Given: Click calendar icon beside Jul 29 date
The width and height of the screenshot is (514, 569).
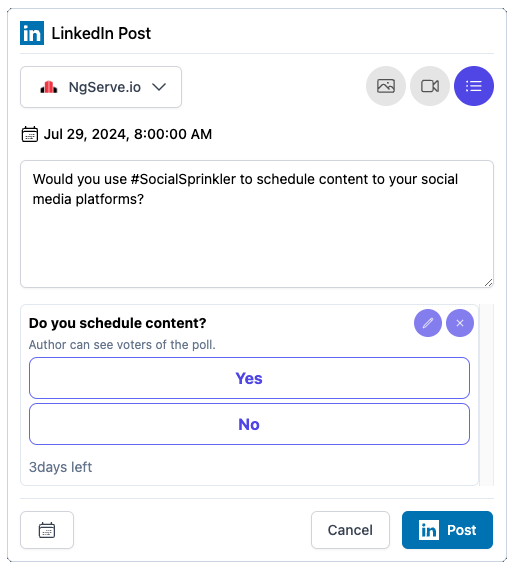Looking at the screenshot, I should tap(30, 134).
